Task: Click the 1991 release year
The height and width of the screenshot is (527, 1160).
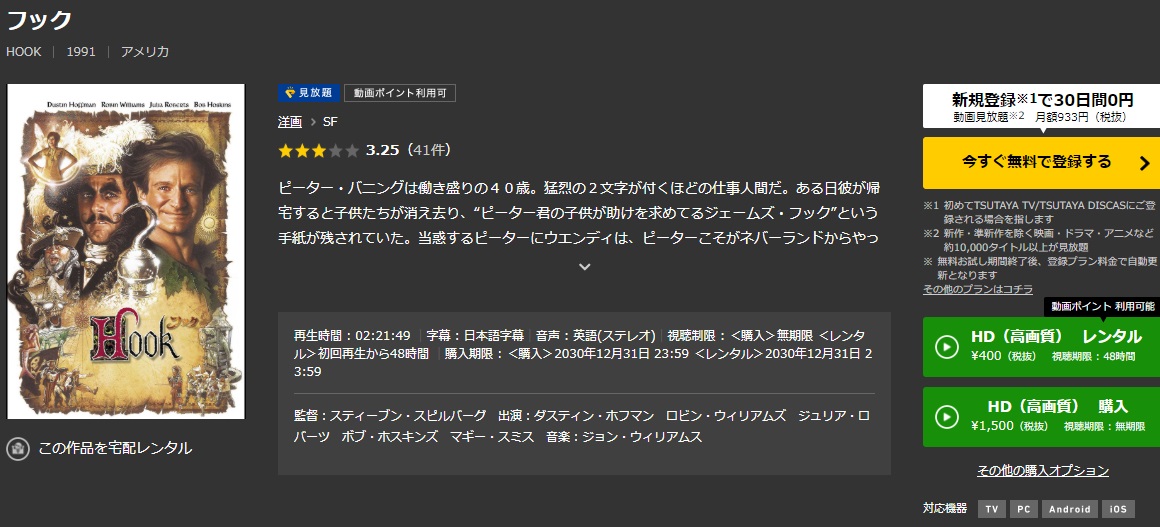Action: [x=81, y=52]
